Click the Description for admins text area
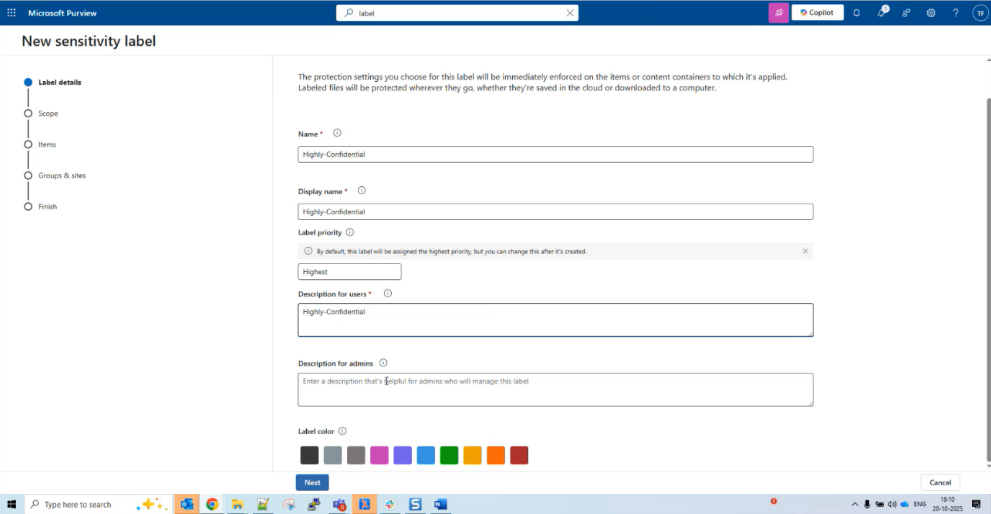 [x=555, y=389]
